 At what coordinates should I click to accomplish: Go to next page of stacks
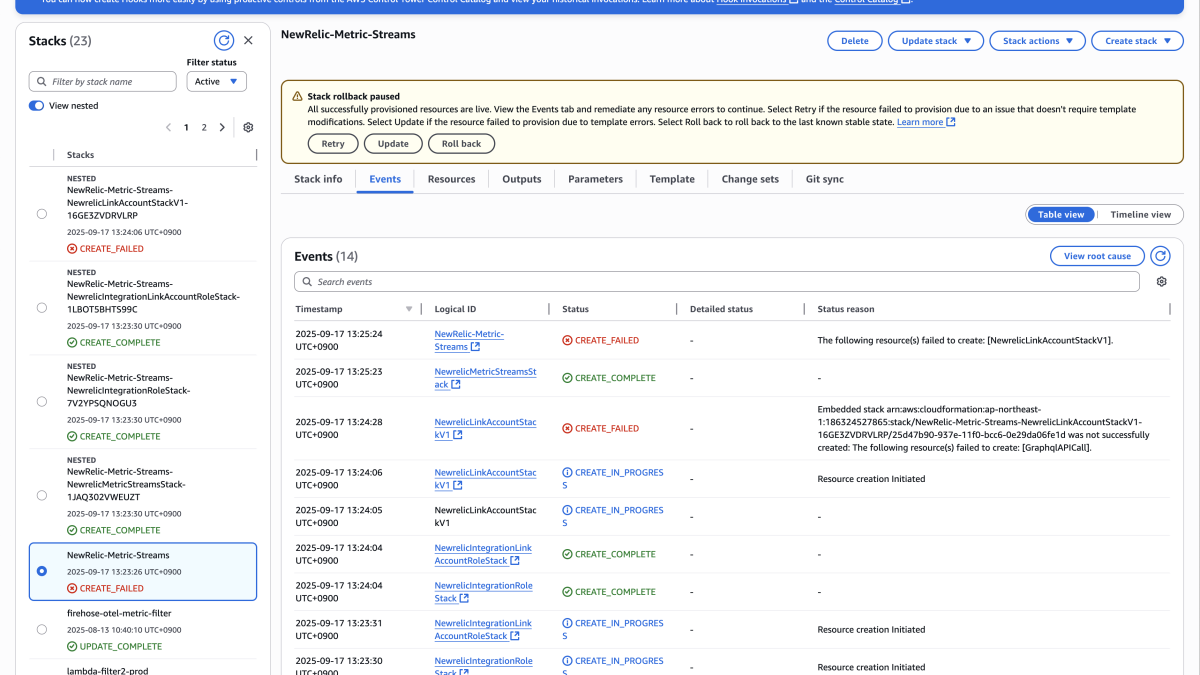[x=222, y=128]
